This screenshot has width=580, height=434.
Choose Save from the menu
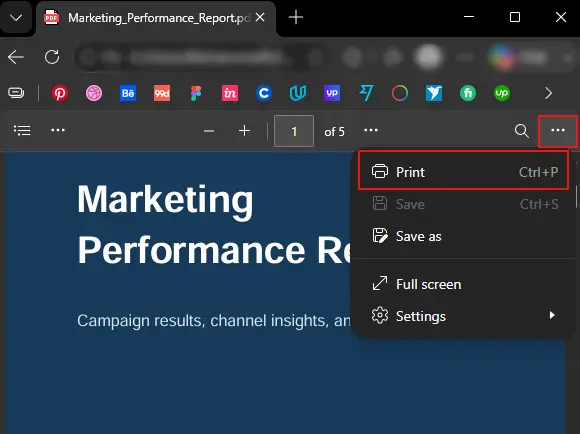point(463,204)
